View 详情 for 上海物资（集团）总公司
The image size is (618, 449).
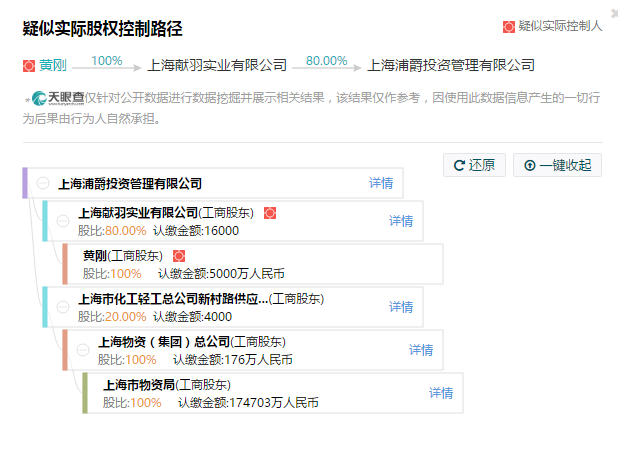coord(421,350)
